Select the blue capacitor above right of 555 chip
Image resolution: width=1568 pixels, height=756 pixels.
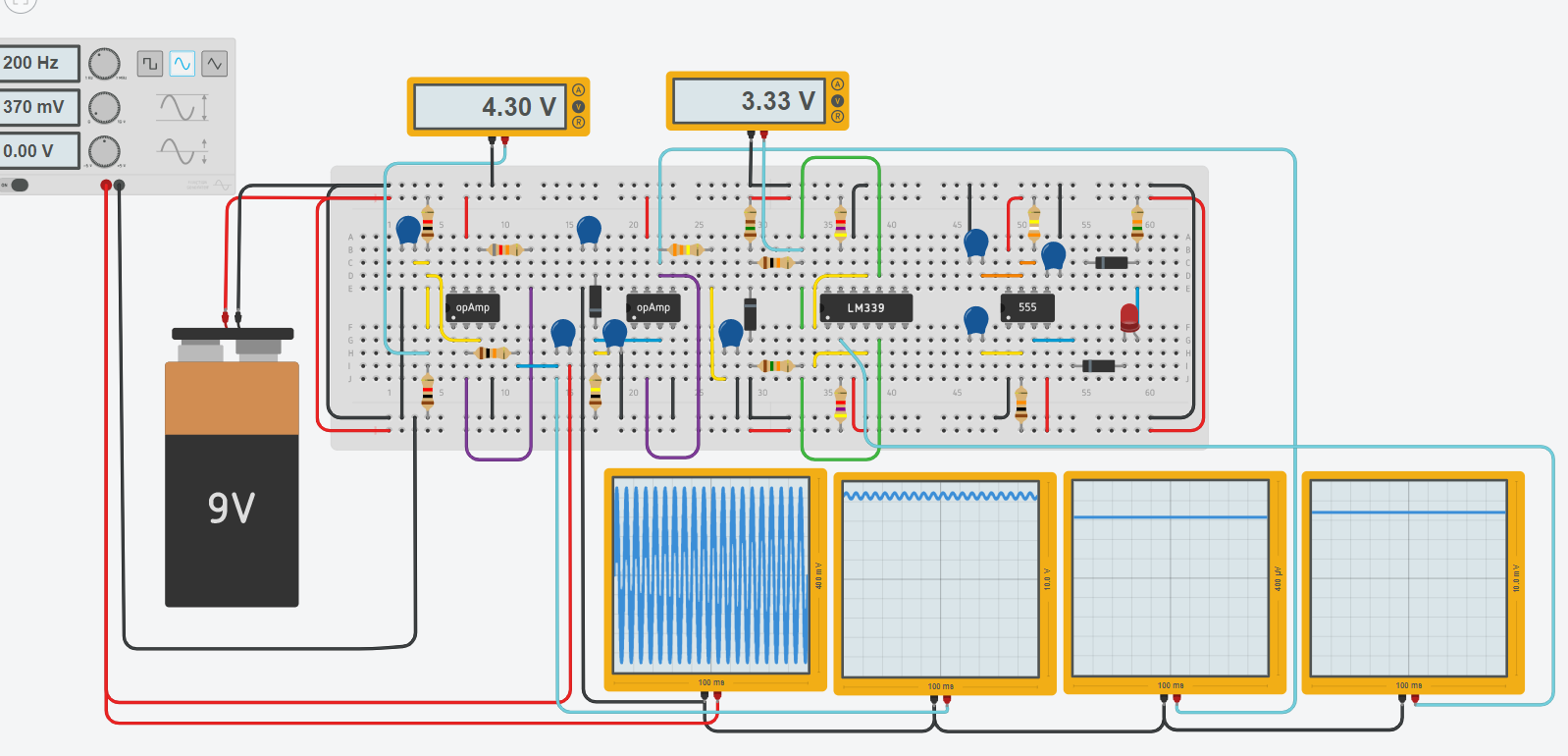pyautogui.click(x=1053, y=257)
